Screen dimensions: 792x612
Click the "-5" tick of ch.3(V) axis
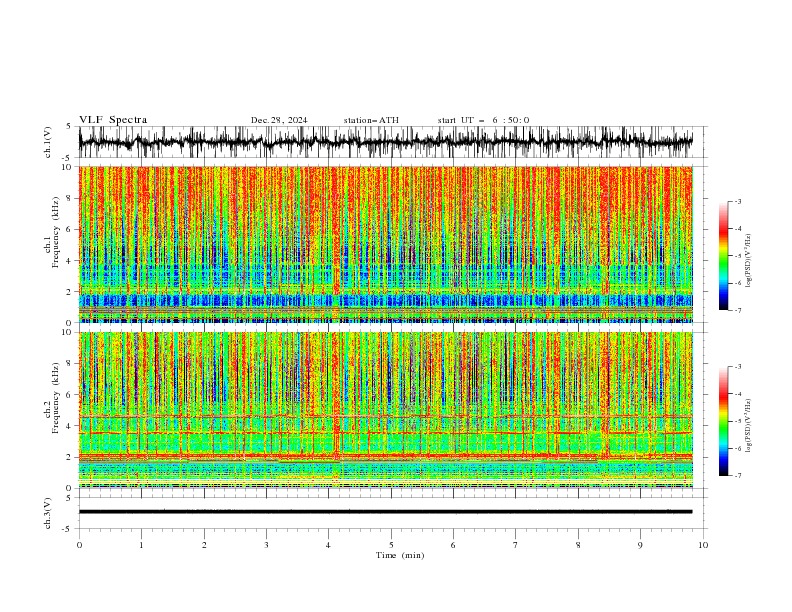click(67, 529)
